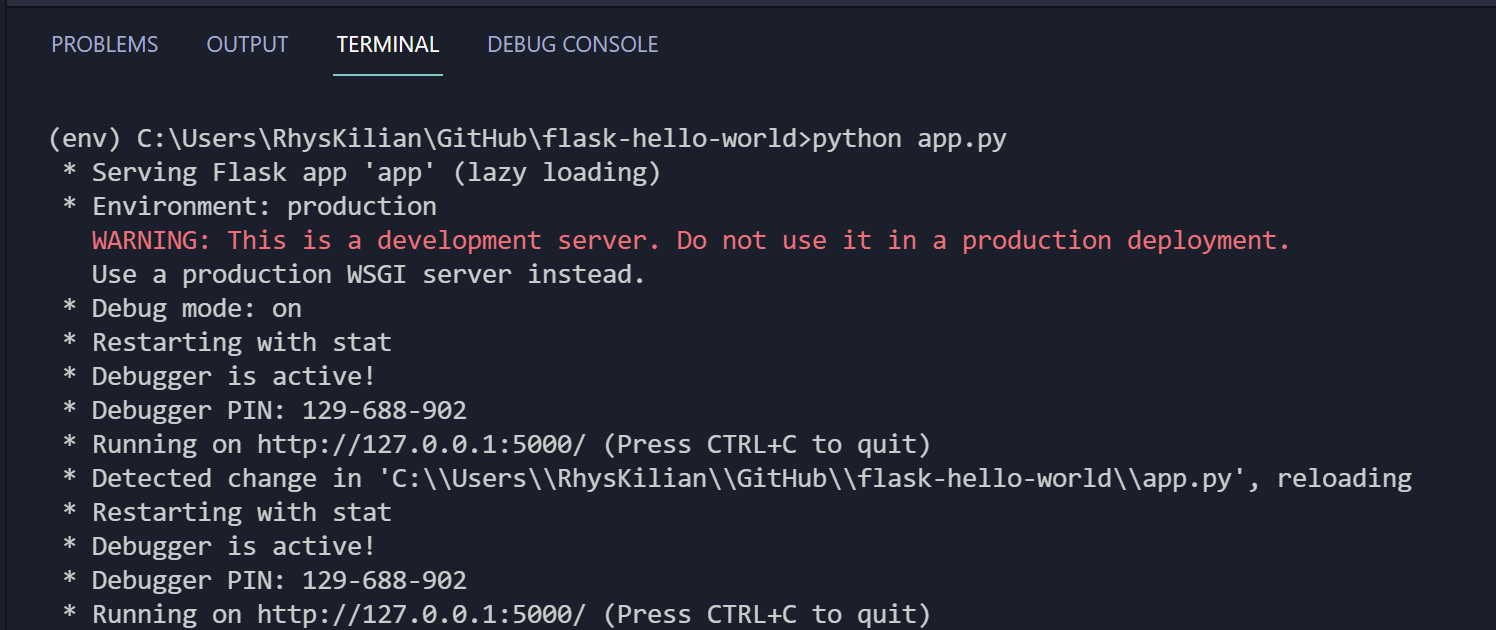Select the TERMINAL tab
Image resolution: width=1496 pixels, height=630 pixels.
388,45
